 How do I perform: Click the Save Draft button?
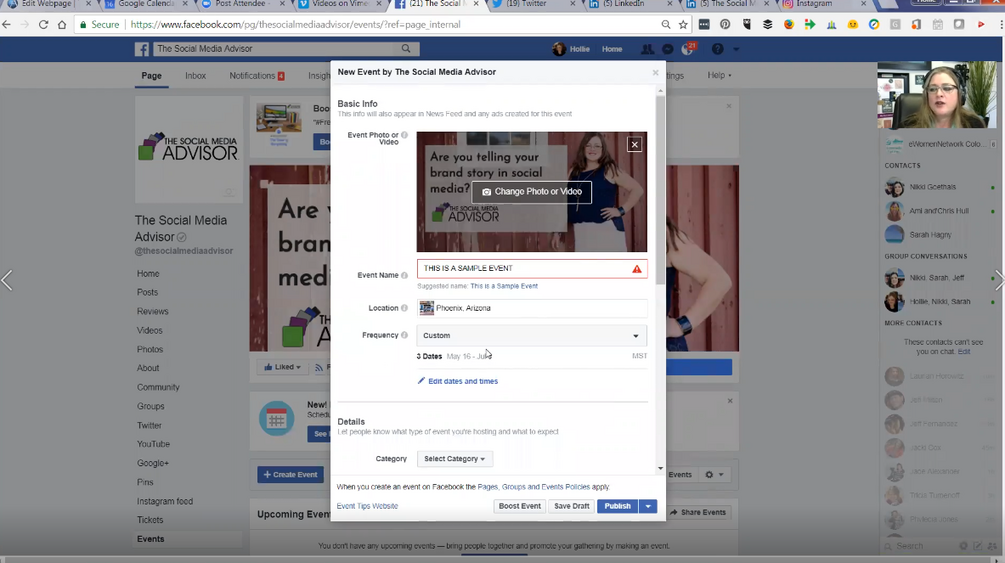click(572, 506)
